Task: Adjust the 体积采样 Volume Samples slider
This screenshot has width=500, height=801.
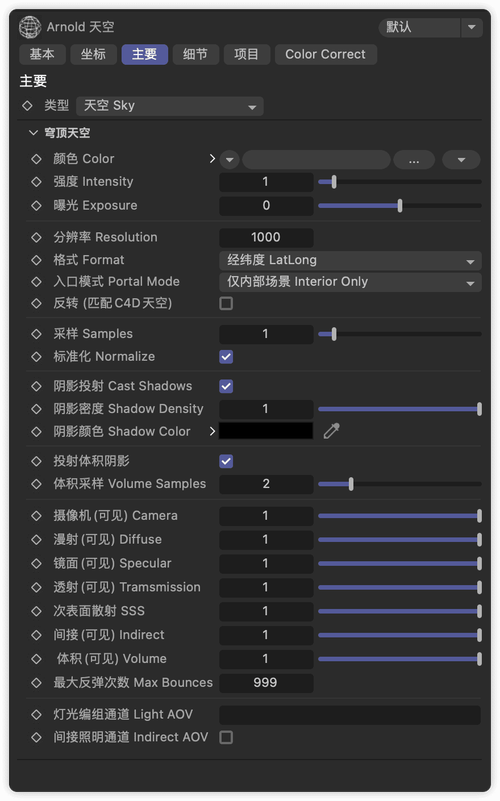Action: 400,484
